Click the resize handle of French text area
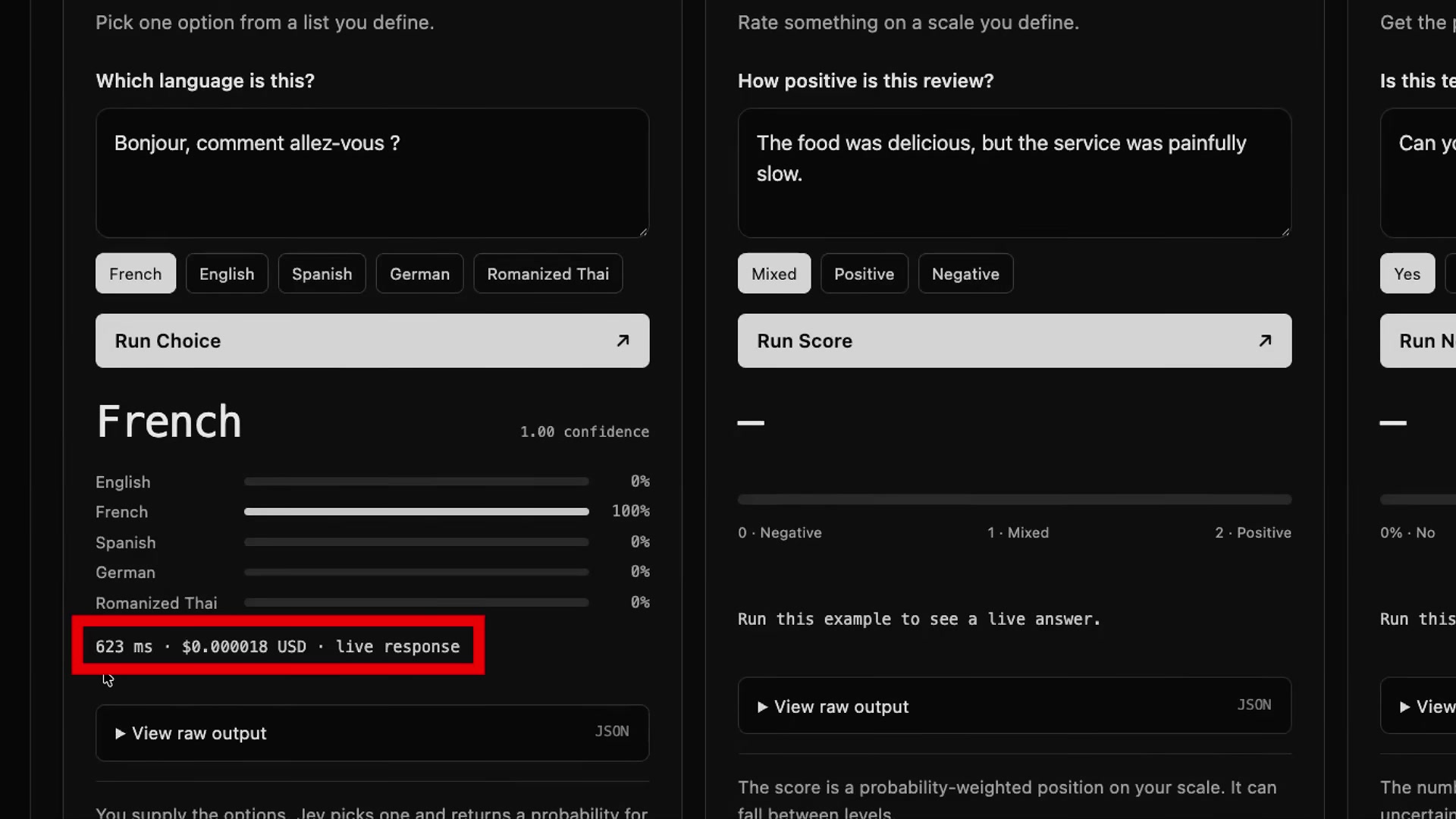This screenshot has width=1456, height=819. click(x=643, y=231)
